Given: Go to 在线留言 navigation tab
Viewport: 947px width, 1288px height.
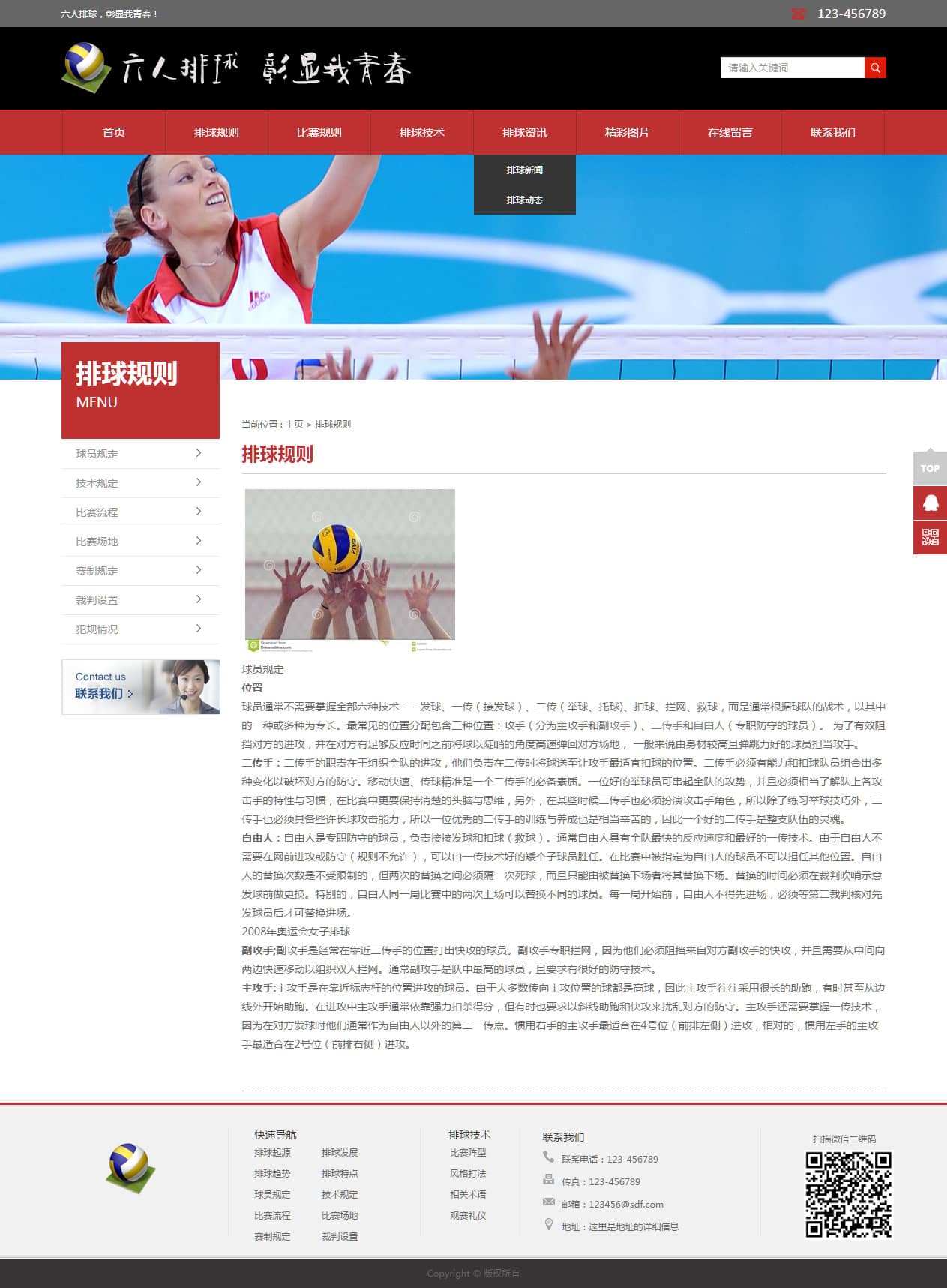Looking at the screenshot, I should pos(730,132).
